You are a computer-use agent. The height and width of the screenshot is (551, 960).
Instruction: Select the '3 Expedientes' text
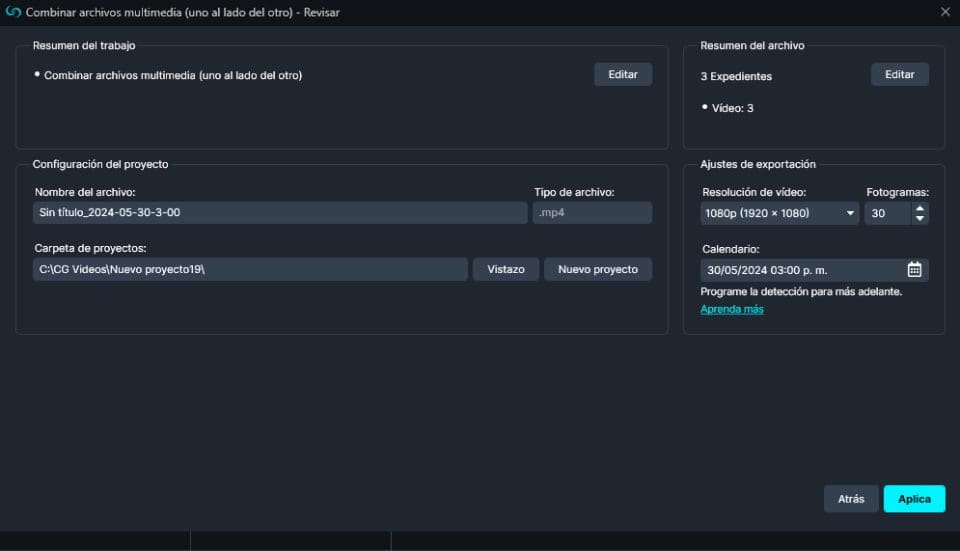pyautogui.click(x=736, y=77)
